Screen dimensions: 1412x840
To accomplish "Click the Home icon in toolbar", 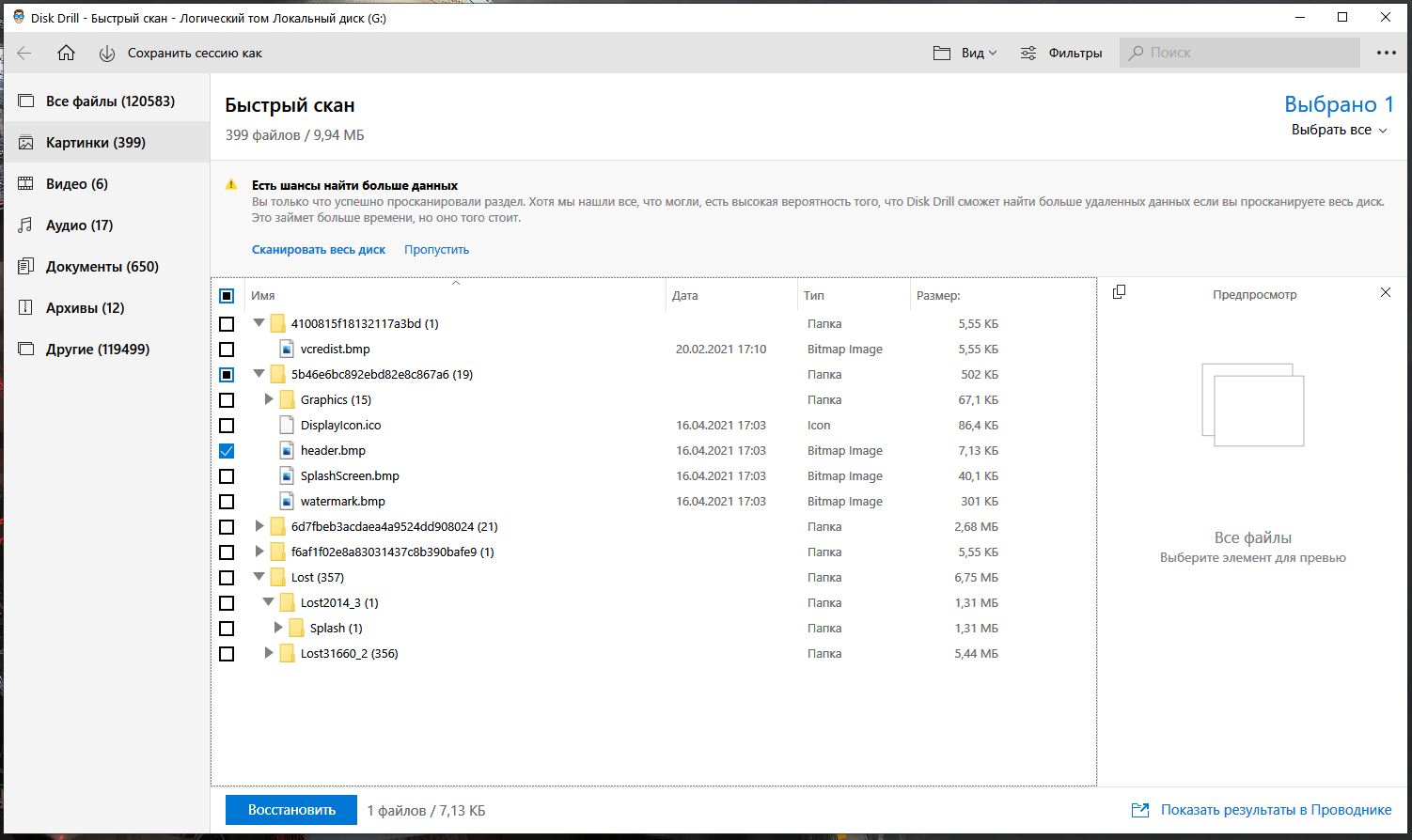I will click(x=66, y=53).
